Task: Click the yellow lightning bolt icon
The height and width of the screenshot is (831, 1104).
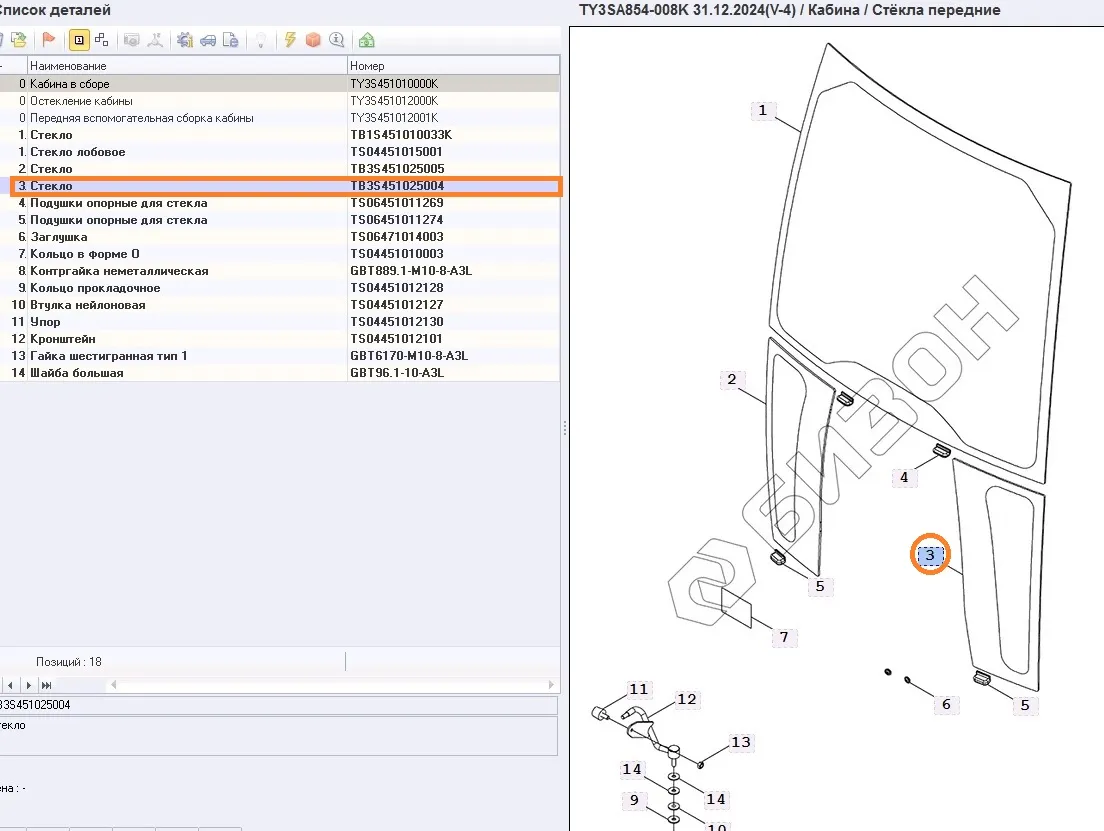Action: pyautogui.click(x=290, y=40)
